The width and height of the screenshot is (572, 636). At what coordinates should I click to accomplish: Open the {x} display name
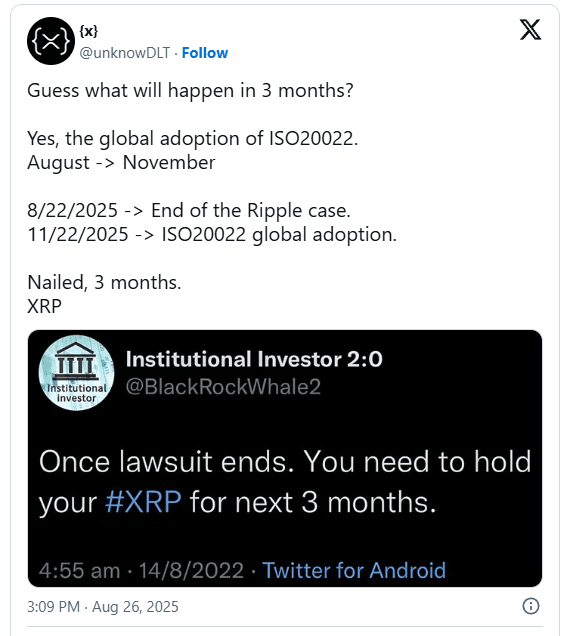pos(88,31)
